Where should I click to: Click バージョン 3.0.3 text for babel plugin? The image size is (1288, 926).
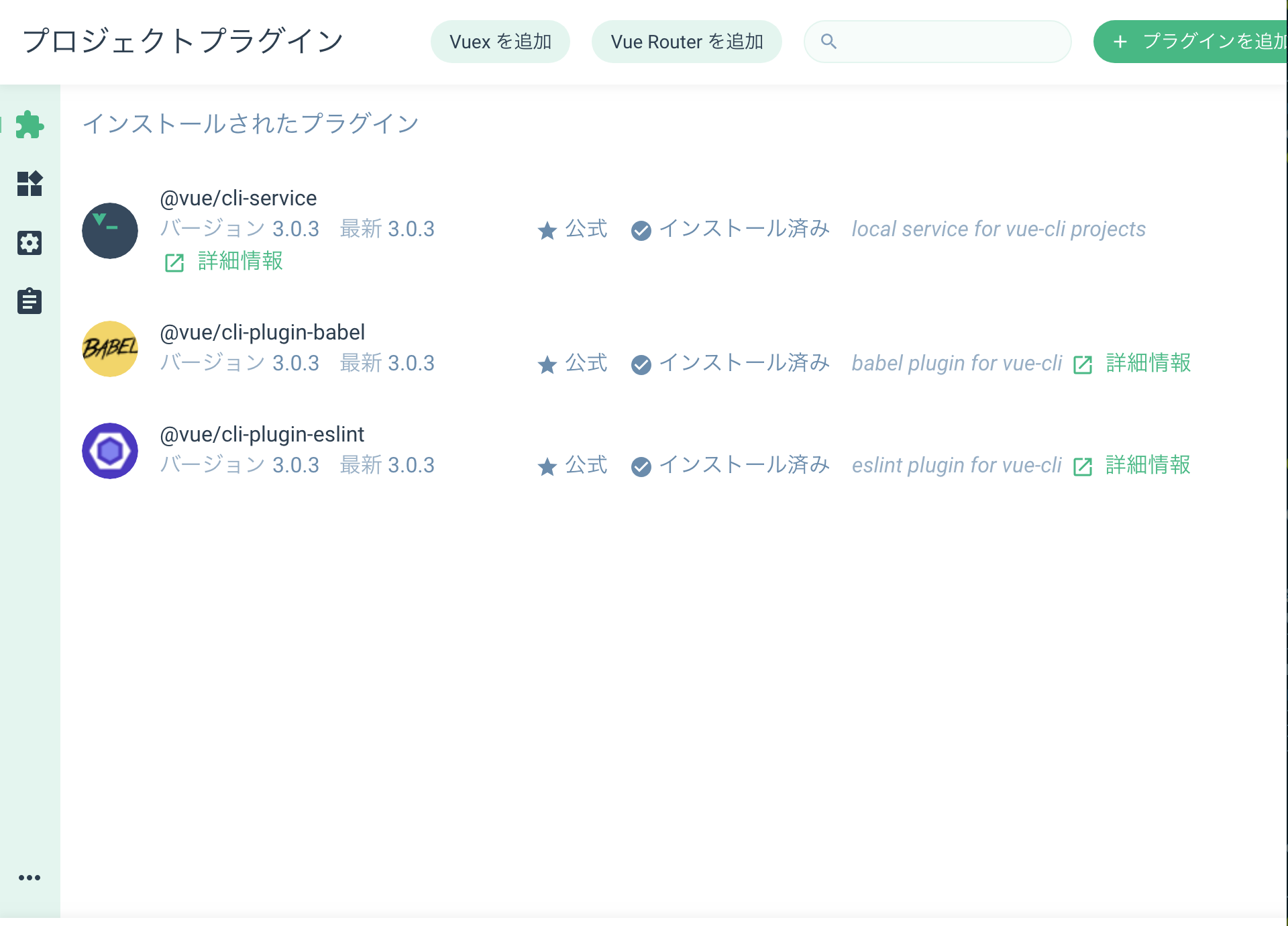239,363
